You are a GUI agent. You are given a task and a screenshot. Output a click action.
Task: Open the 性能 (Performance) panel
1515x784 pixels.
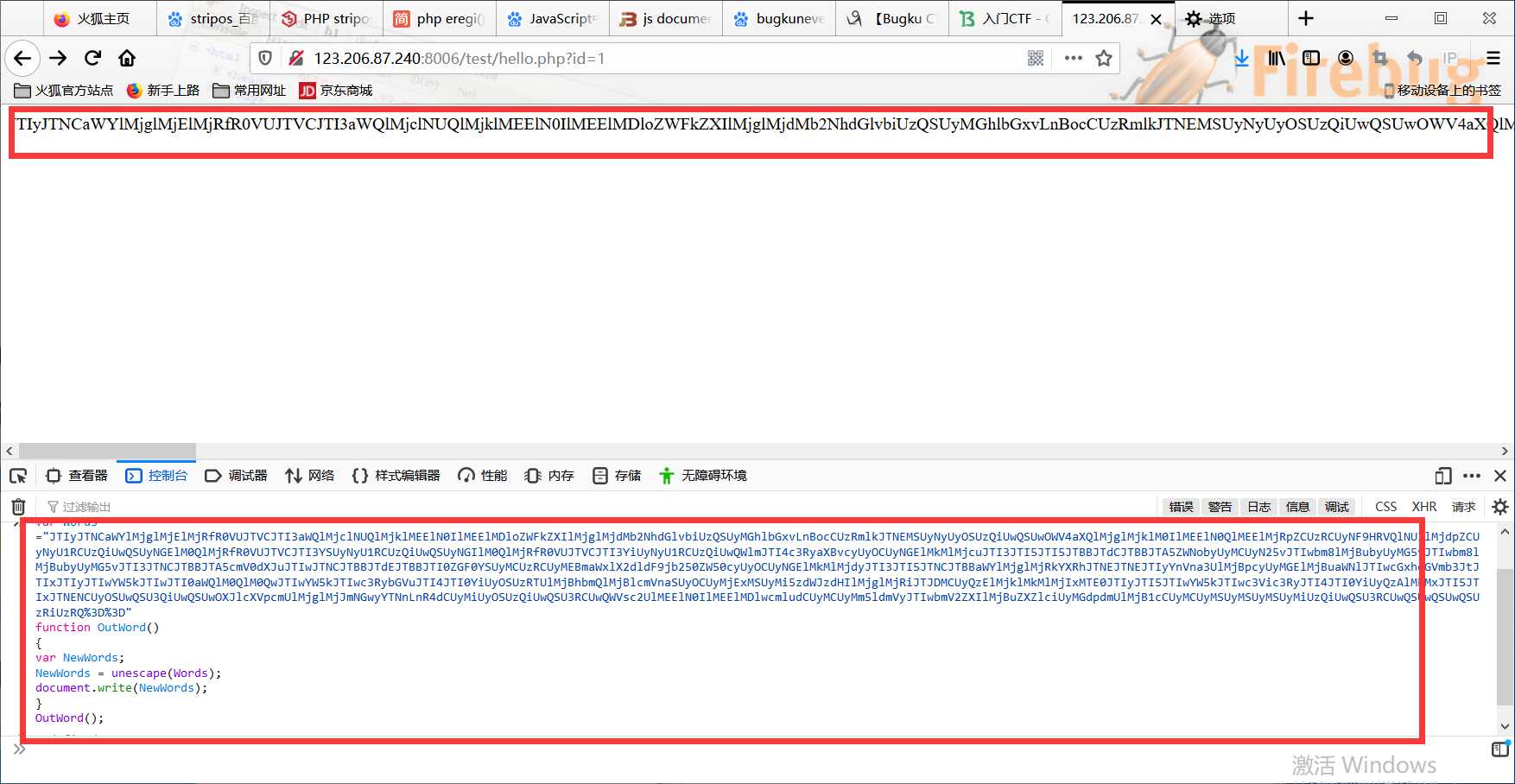point(482,476)
